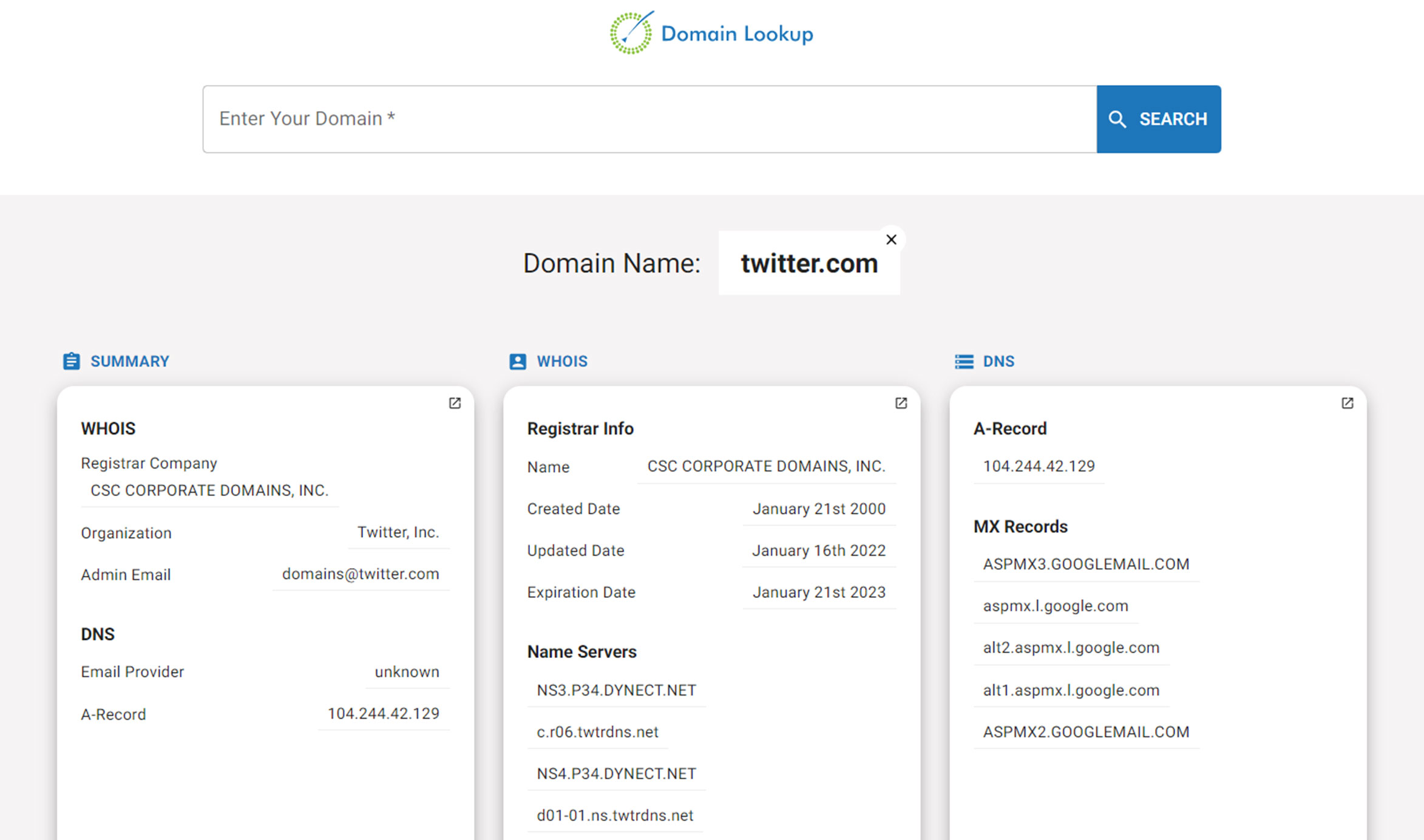The image size is (1424, 840).
Task: Click the Name Servers heading
Action: [581, 652]
